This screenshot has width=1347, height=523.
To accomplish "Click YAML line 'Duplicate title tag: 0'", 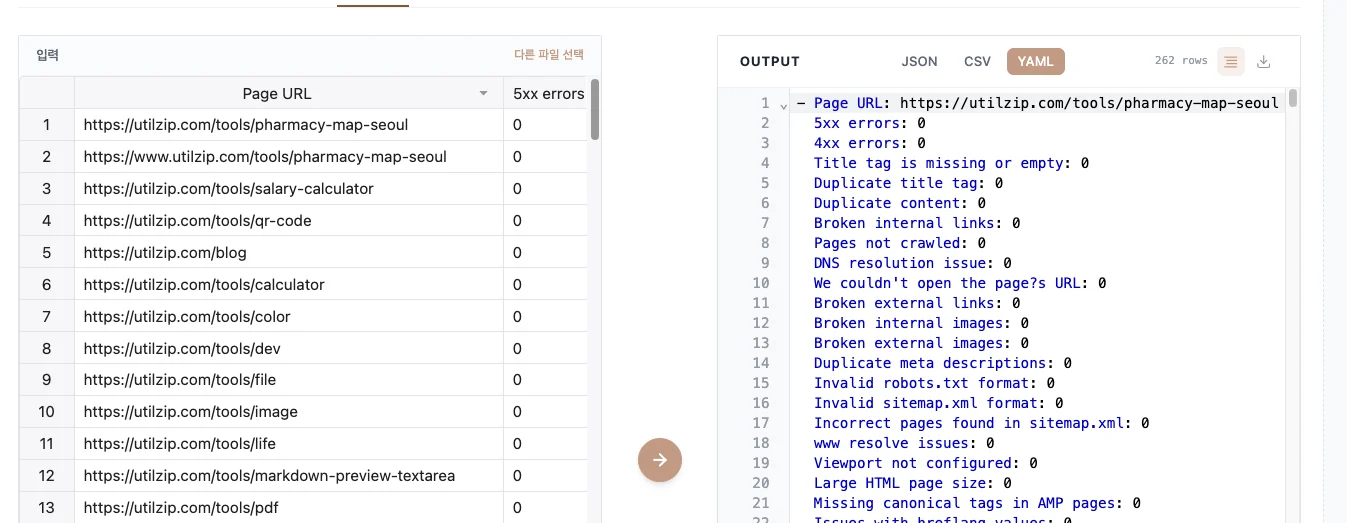I will coord(908,183).
